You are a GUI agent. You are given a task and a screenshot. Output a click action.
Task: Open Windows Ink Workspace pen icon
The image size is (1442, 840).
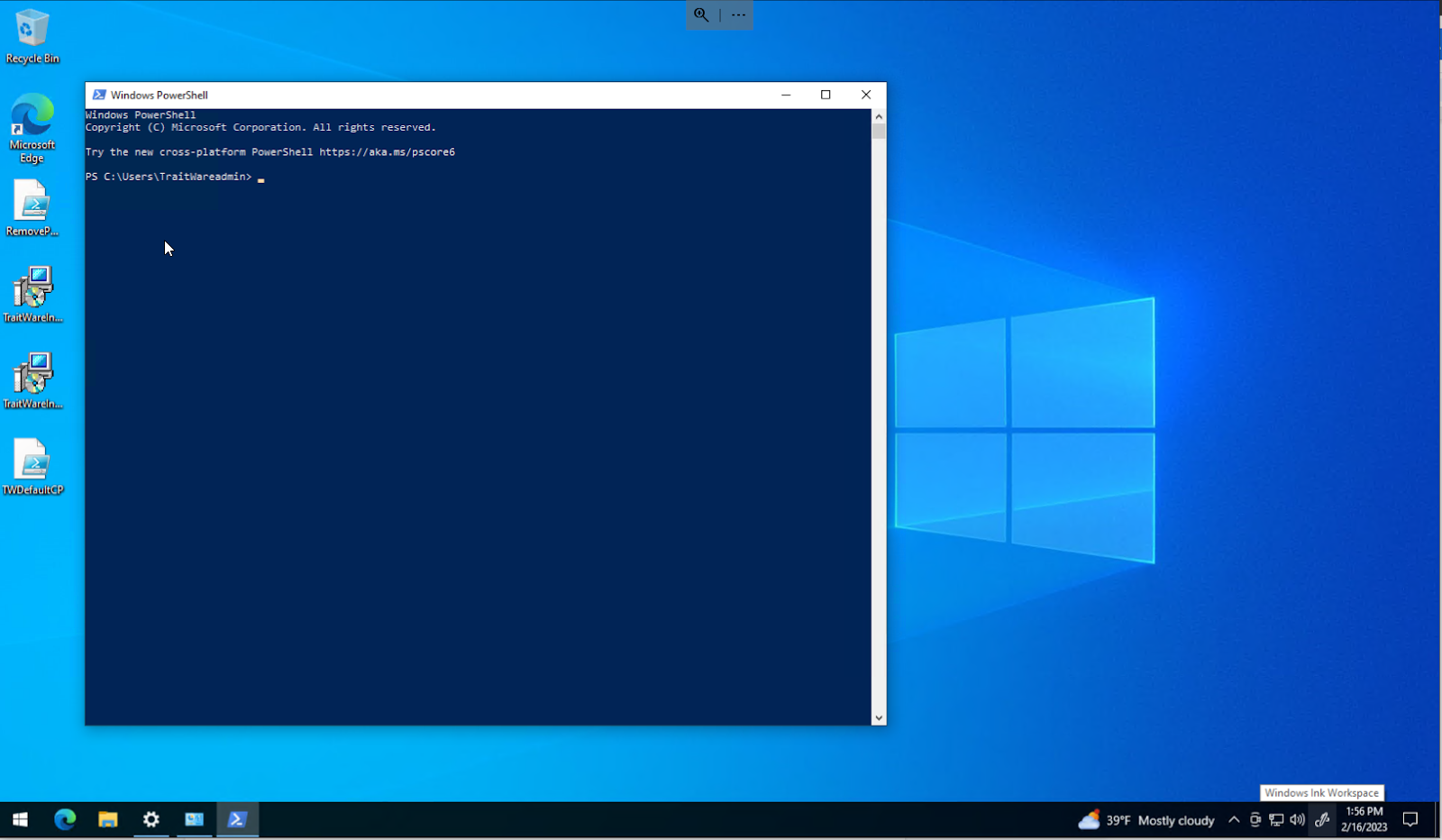pos(1322,819)
